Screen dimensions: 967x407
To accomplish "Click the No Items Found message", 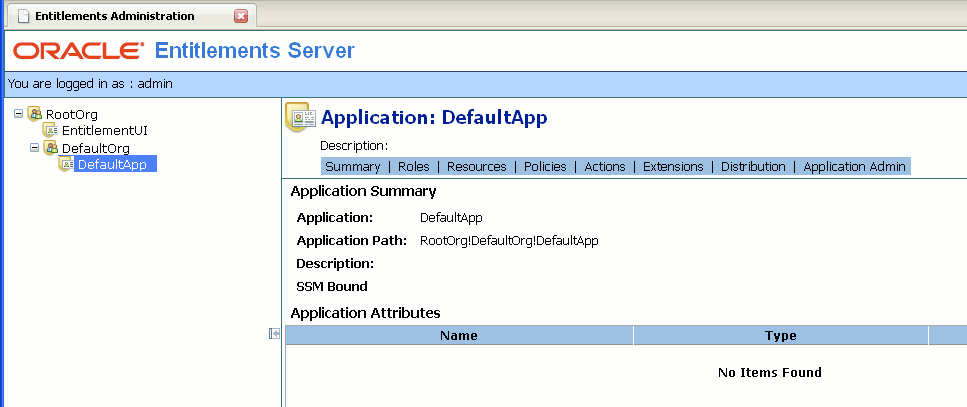I will point(770,372).
